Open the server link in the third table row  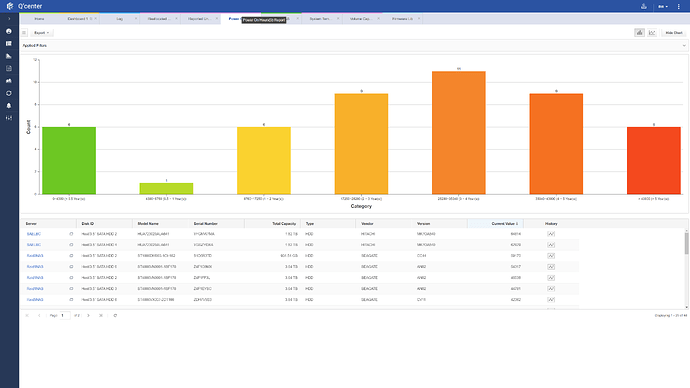point(35,256)
